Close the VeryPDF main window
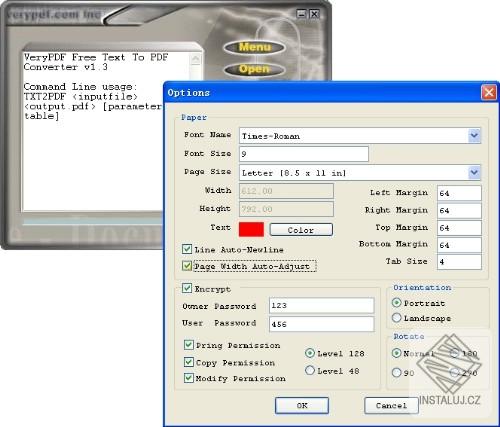The image size is (500, 427). click(x=314, y=14)
